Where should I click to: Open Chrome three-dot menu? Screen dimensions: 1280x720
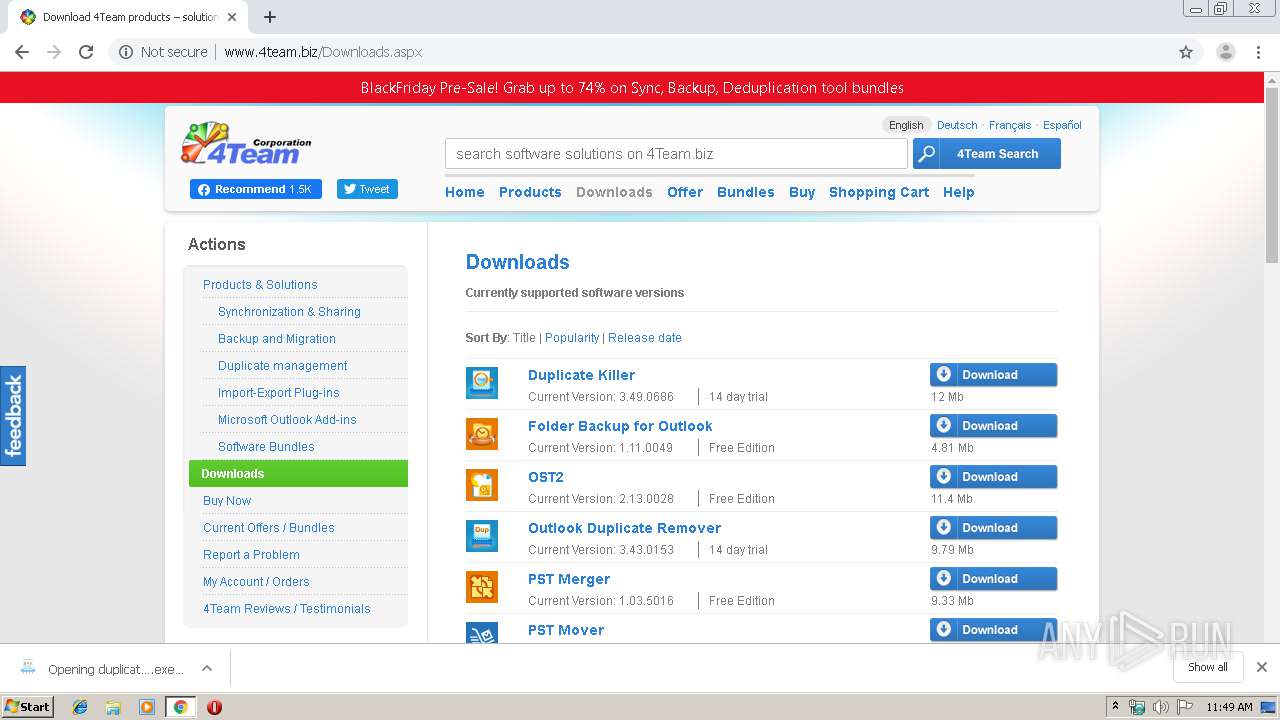(x=1259, y=52)
